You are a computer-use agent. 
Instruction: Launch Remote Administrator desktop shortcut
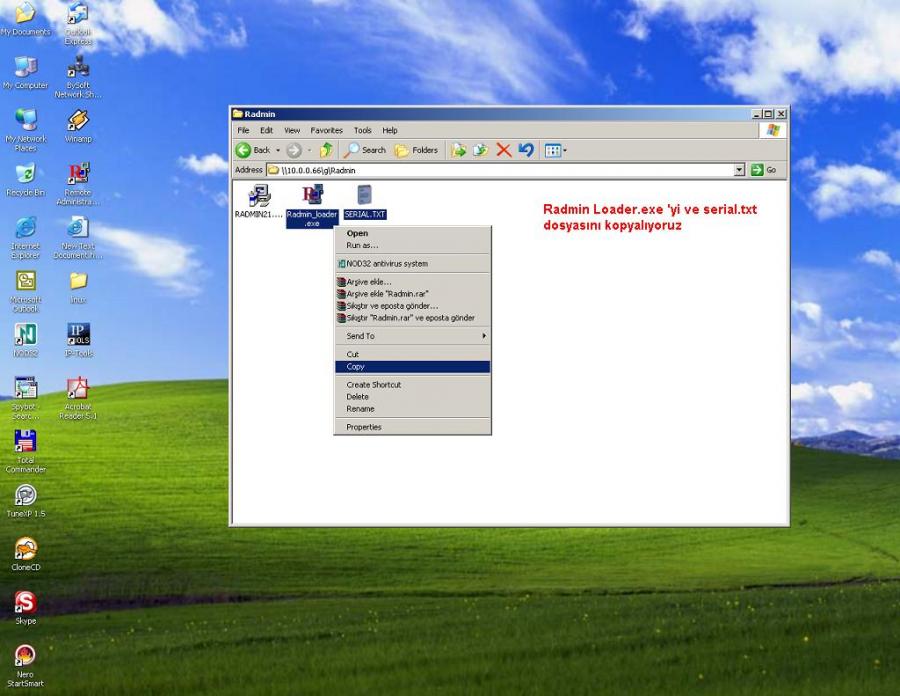point(77,184)
